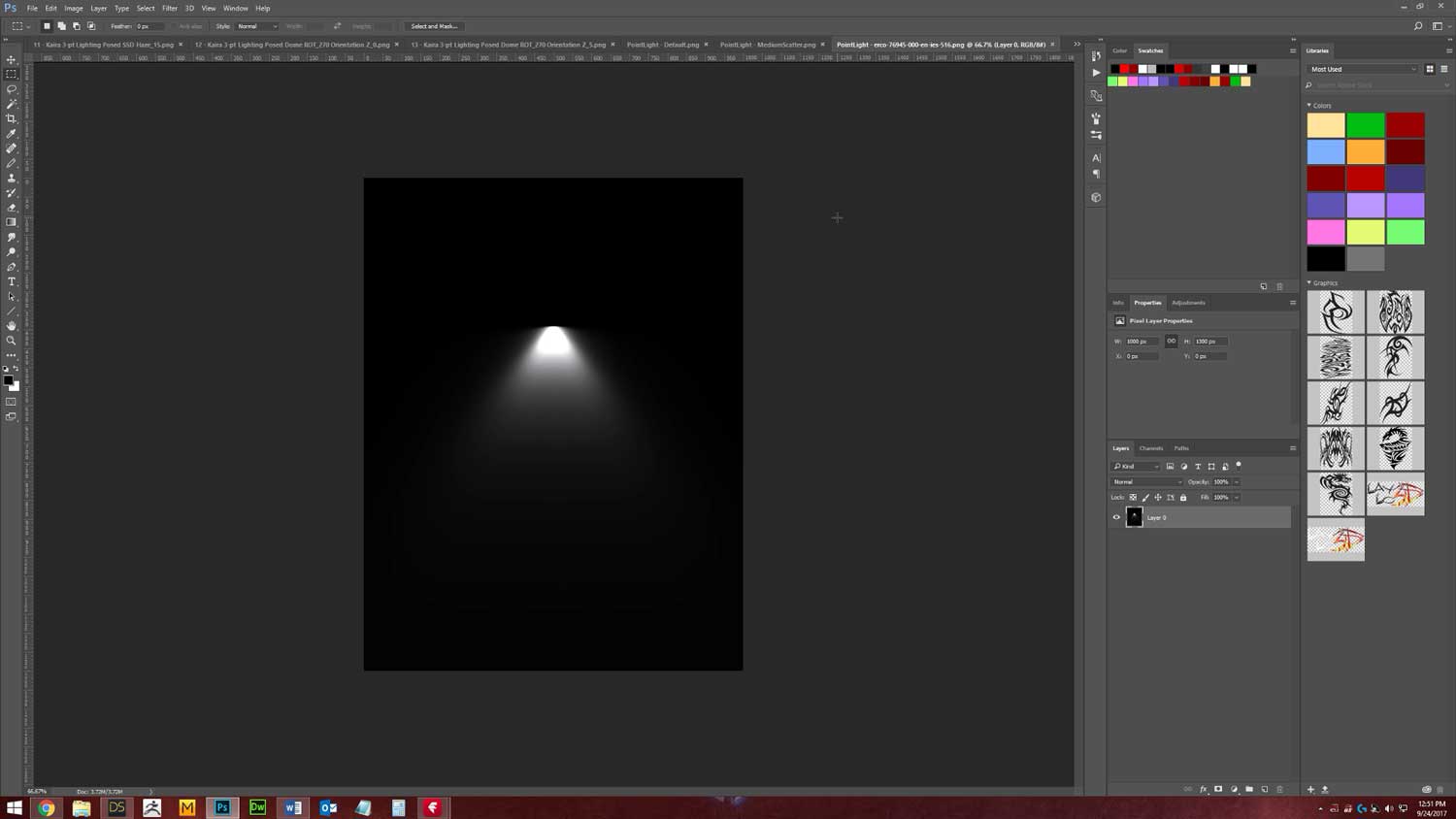Image resolution: width=1456 pixels, height=819 pixels.
Task: Select the Healing Brush tool
Action: pyautogui.click(x=12, y=148)
